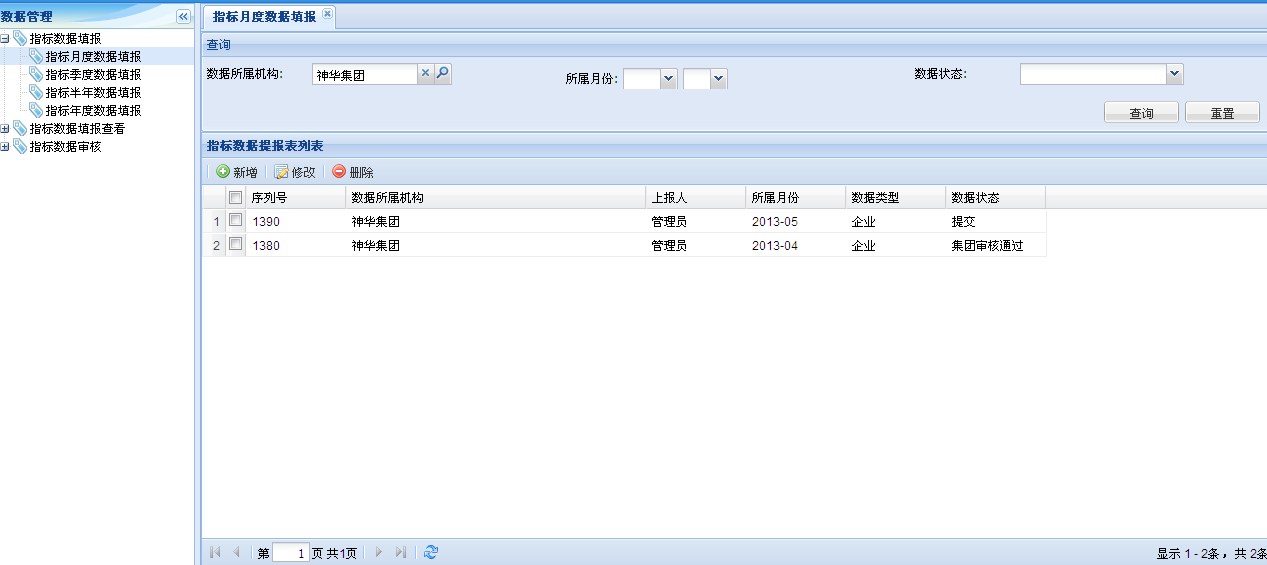Click the 修改 edit toolbar button
Screen dimensions: 1267x565
pos(295,172)
